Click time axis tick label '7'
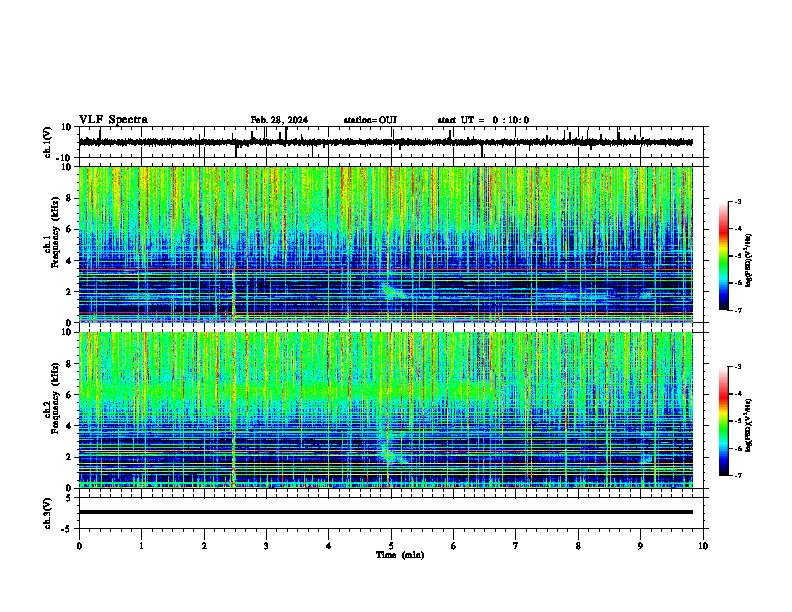792x612 pixels. 516,546
